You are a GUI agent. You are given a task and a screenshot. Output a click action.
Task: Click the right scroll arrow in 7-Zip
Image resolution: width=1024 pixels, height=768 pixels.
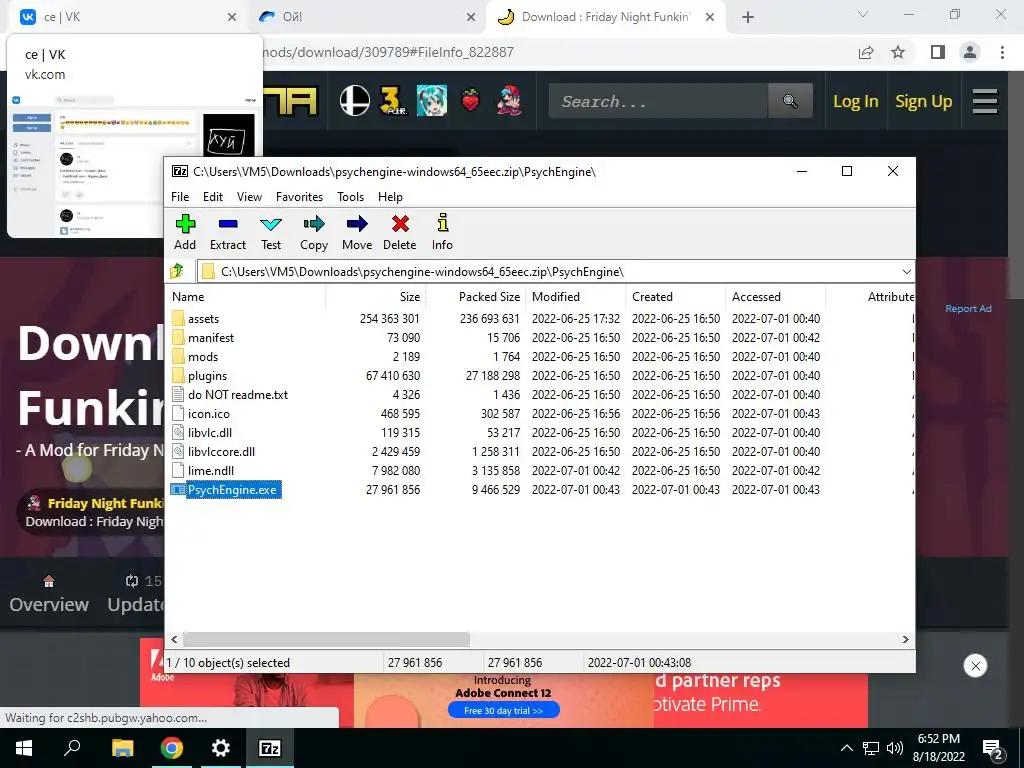point(905,639)
